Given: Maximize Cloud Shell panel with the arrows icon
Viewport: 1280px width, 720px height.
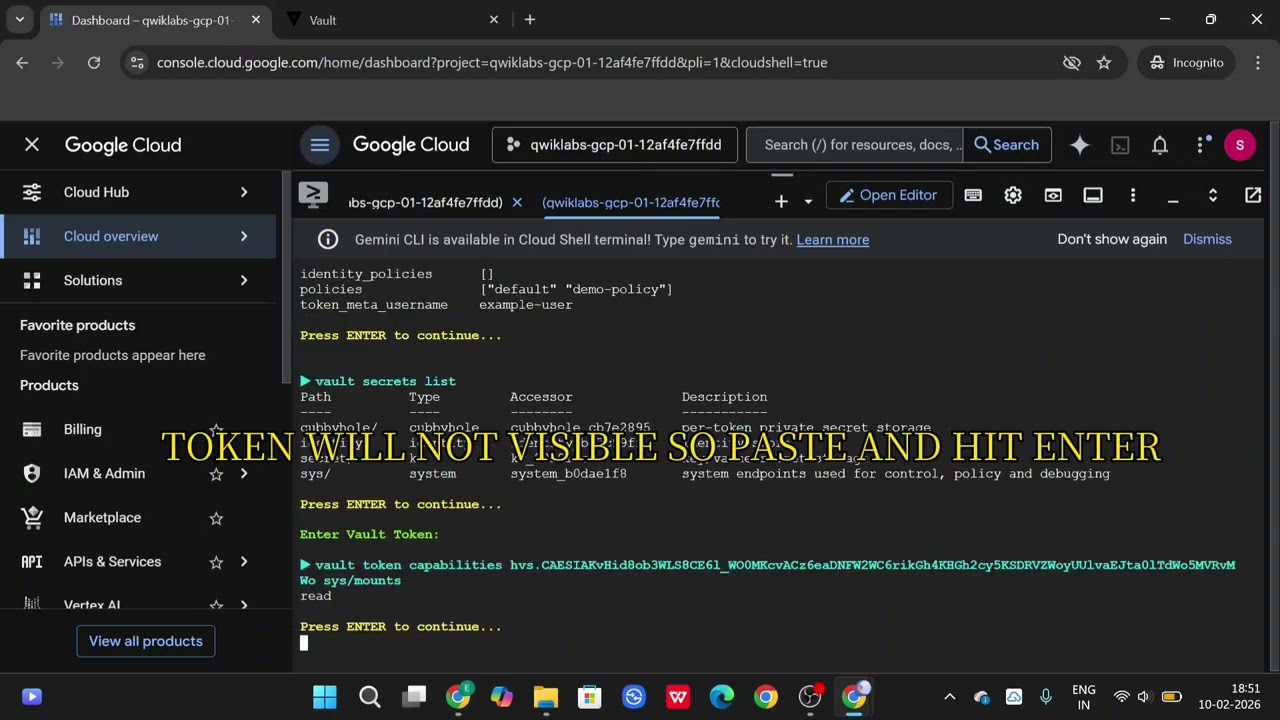Looking at the screenshot, I should tap(1213, 195).
